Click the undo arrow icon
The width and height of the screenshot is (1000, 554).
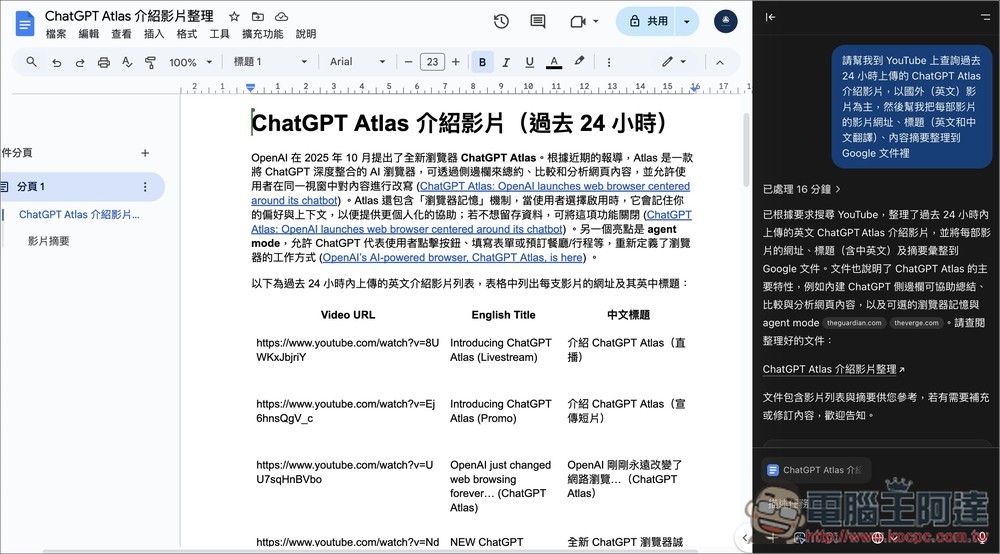coord(55,62)
